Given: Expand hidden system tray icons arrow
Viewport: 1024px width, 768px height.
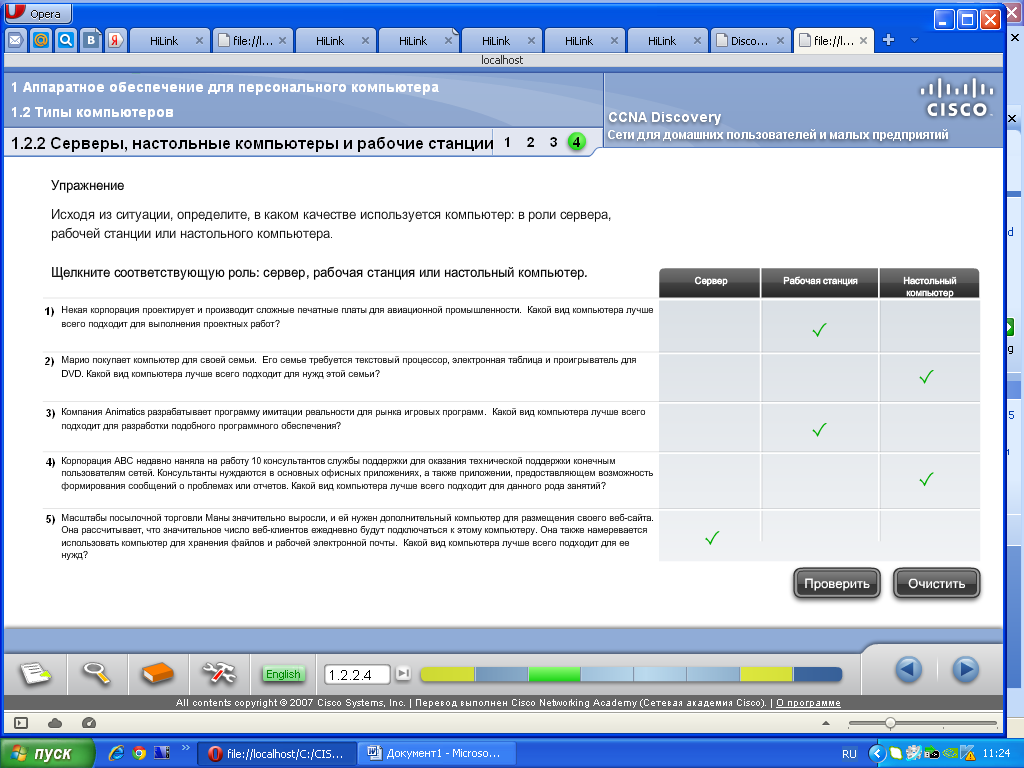Looking at the screenshot, I should (x=876, y=754).
